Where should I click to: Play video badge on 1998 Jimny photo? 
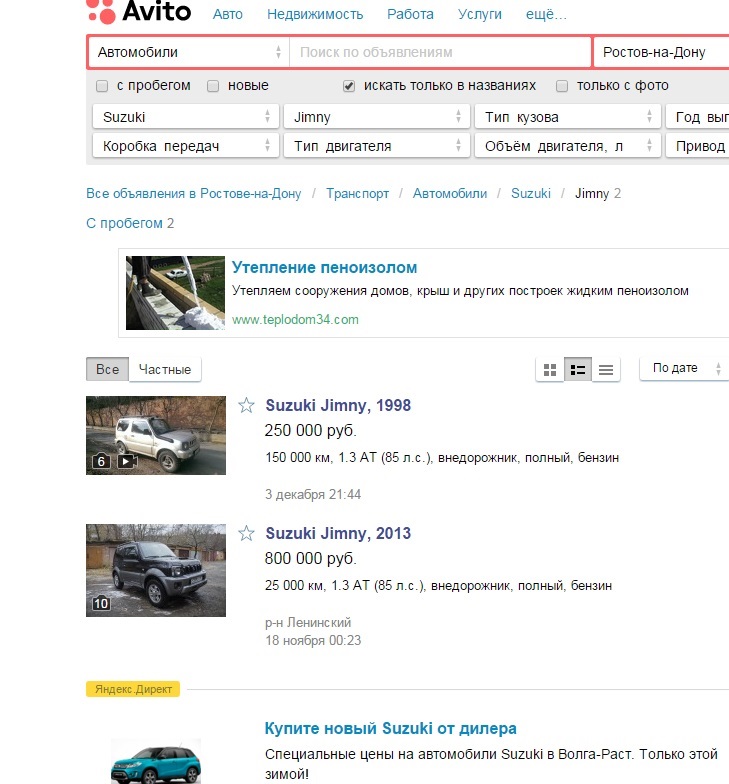pyautogui.click(x=127, y=461)
